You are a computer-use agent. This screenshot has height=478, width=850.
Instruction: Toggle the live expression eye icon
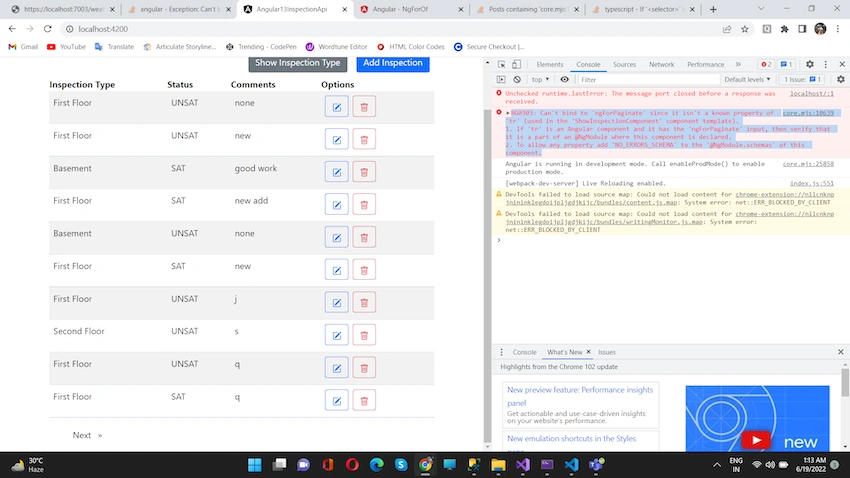(564, 80)
